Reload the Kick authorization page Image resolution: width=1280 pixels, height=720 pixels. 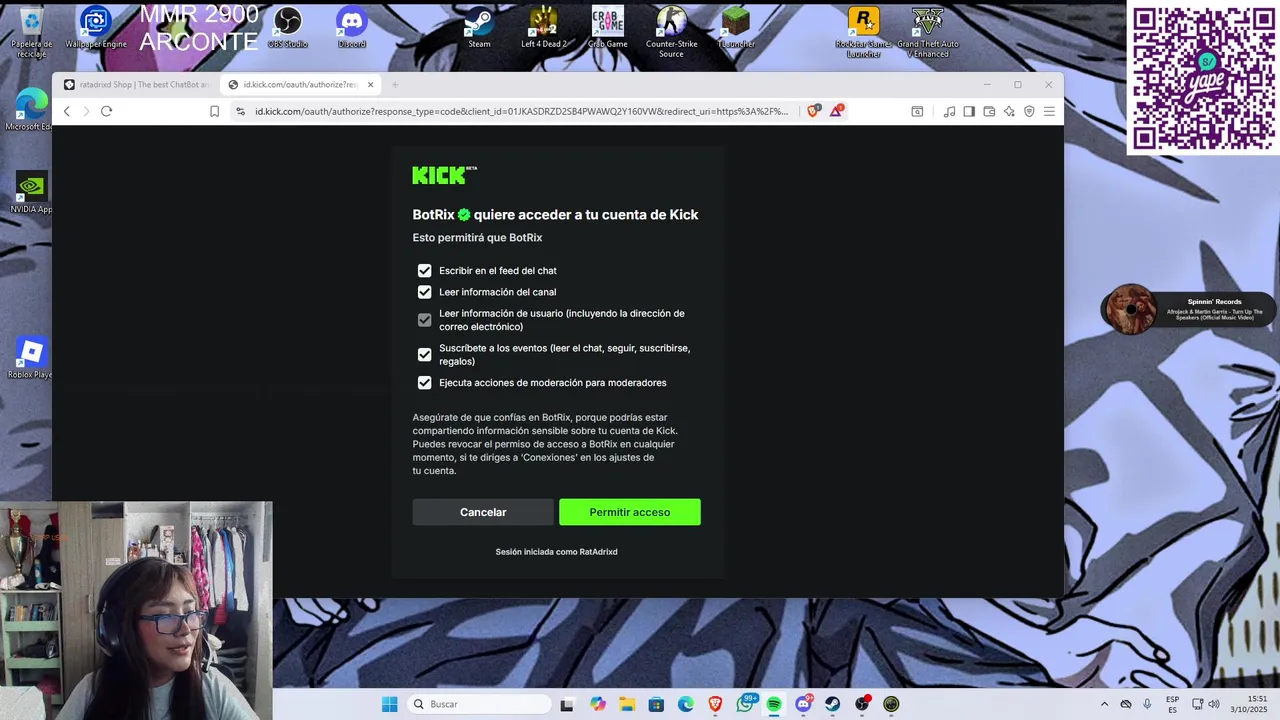point(106,111)
